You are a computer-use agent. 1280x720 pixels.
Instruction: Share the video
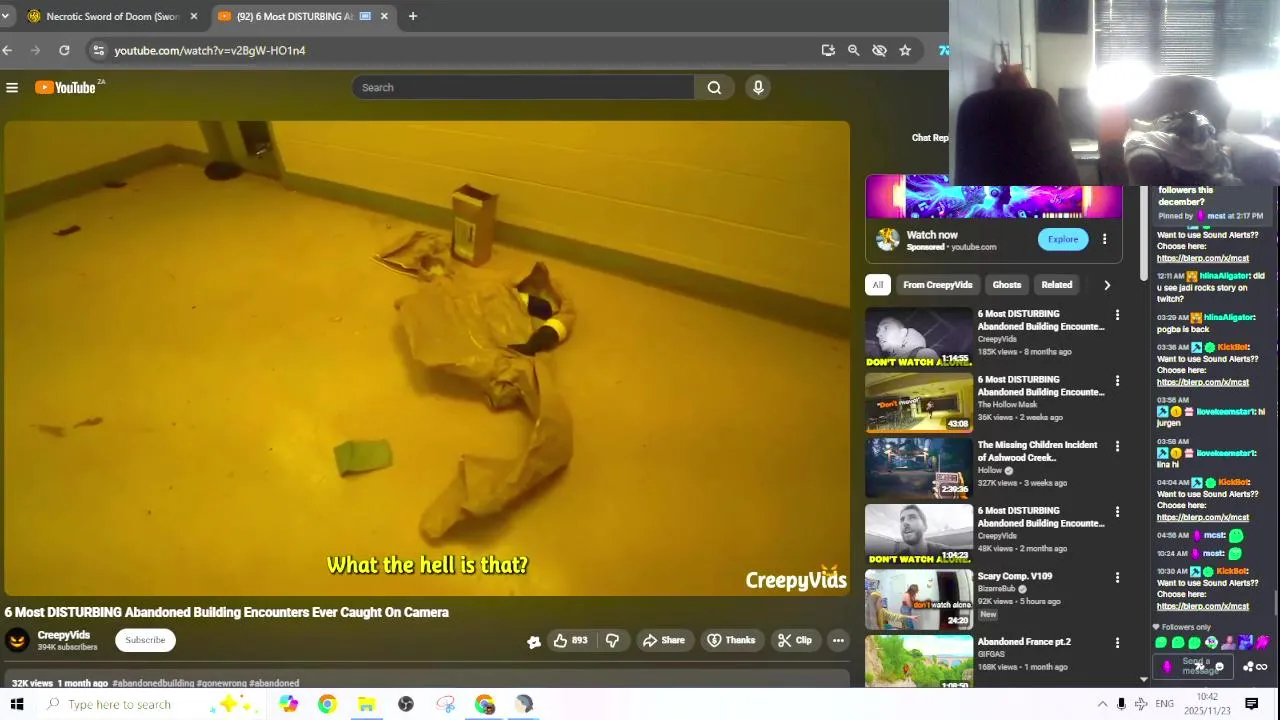[x=664, y=640]
